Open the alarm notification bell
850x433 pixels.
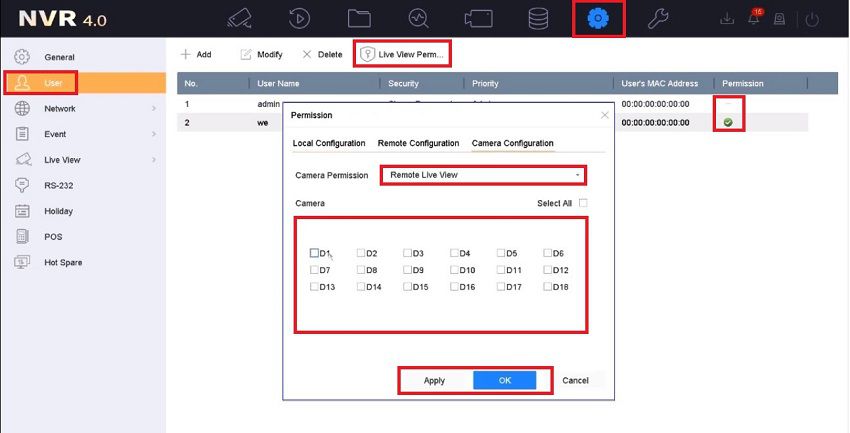754,19
